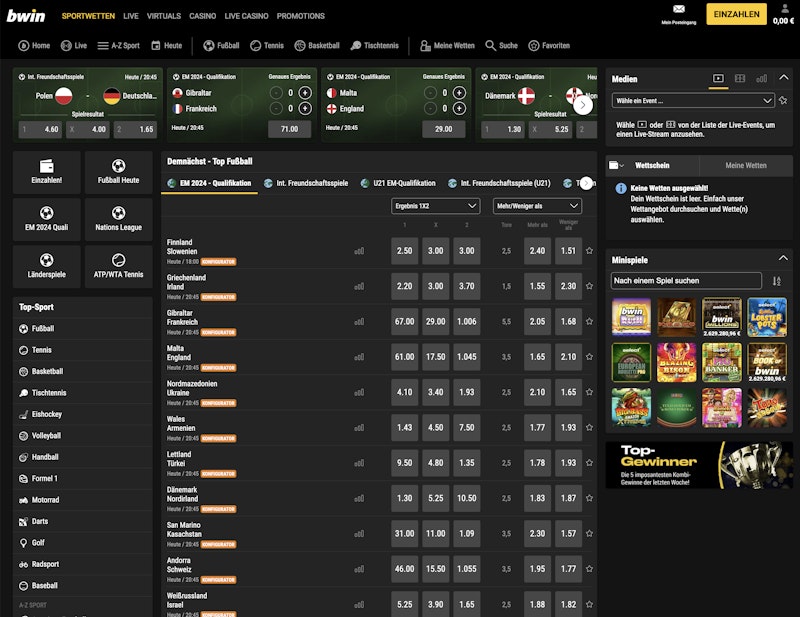Open the Meine Wetten tab in betslip
Viewport: 800px width, 617px height.
[x=745, y=165]
